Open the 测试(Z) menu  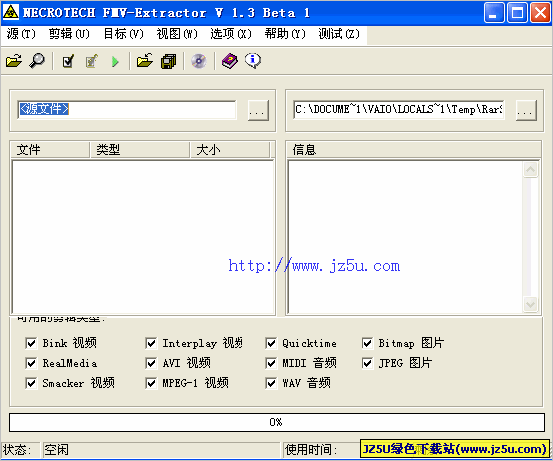339,34
